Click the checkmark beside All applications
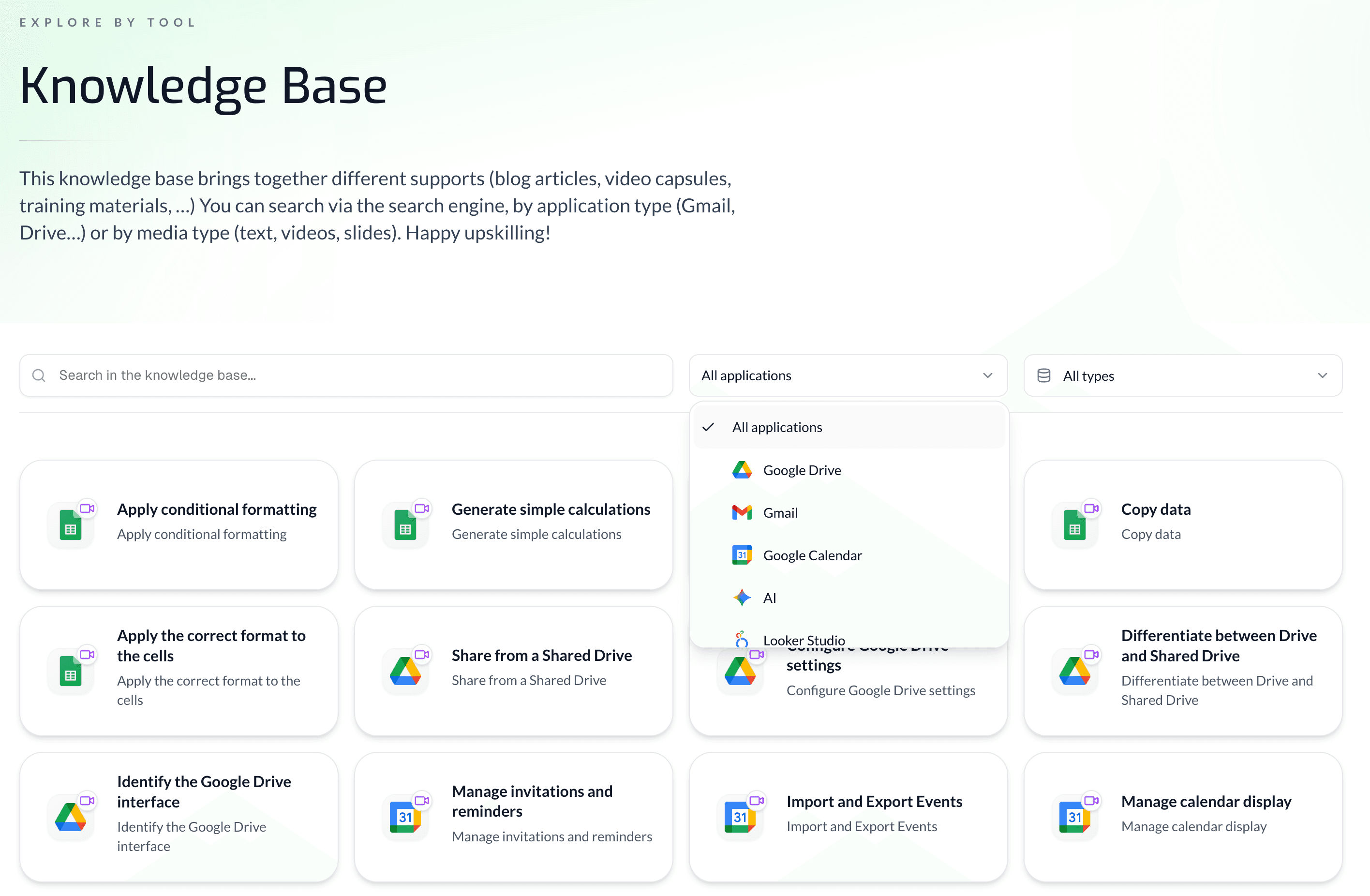This screenshot has width=1370, height=896. 709,427
